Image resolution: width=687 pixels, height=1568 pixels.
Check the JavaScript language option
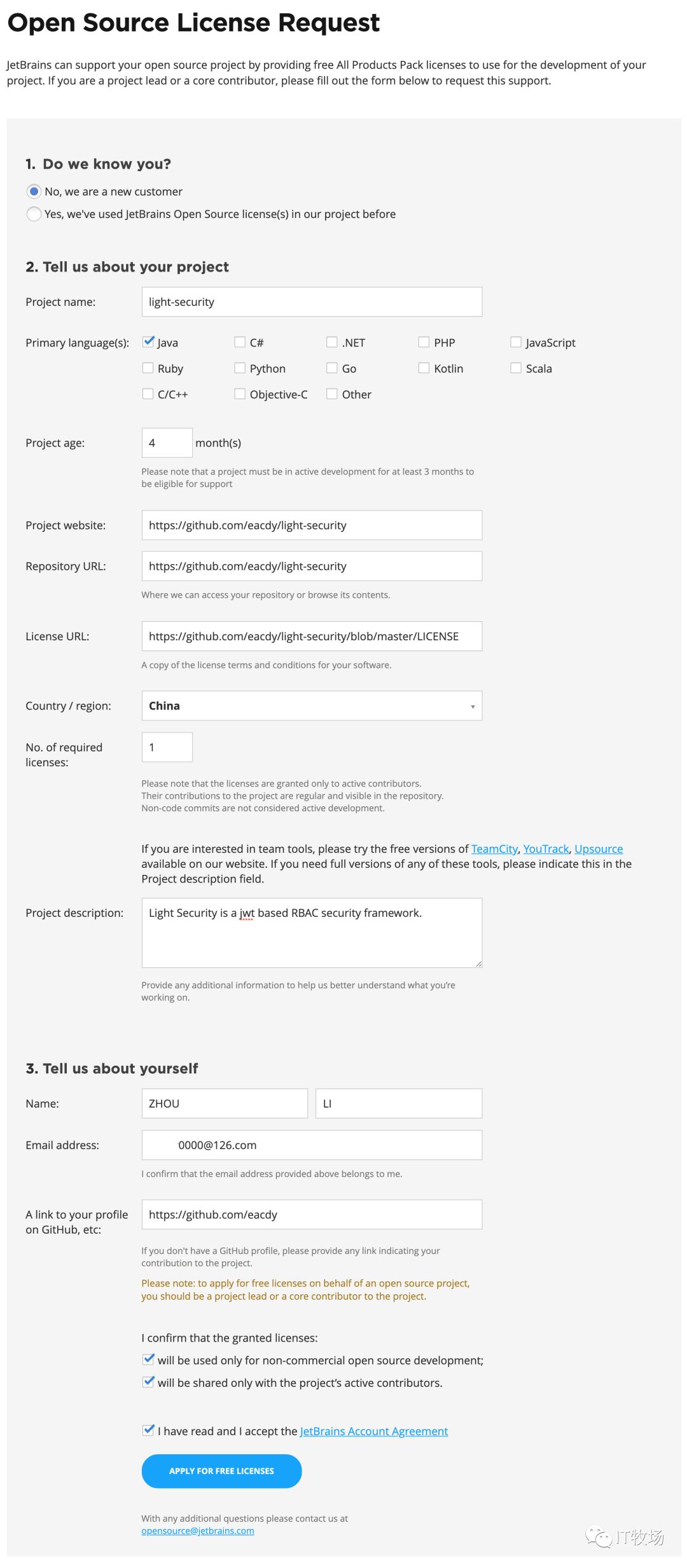click(516, 342)
